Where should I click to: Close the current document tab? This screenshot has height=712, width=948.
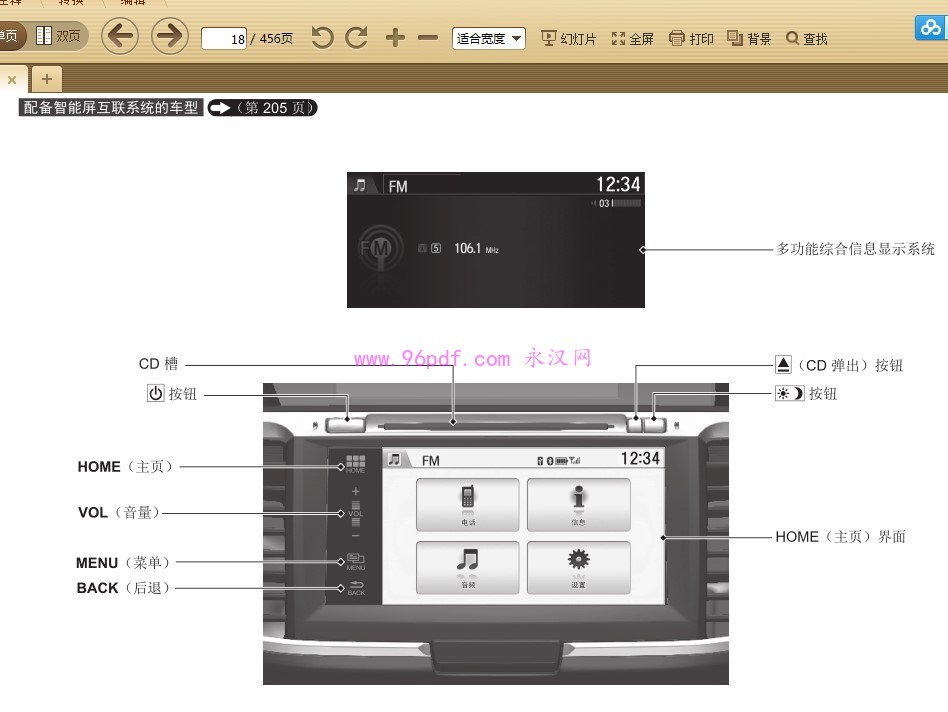click(x=12, y=79)
